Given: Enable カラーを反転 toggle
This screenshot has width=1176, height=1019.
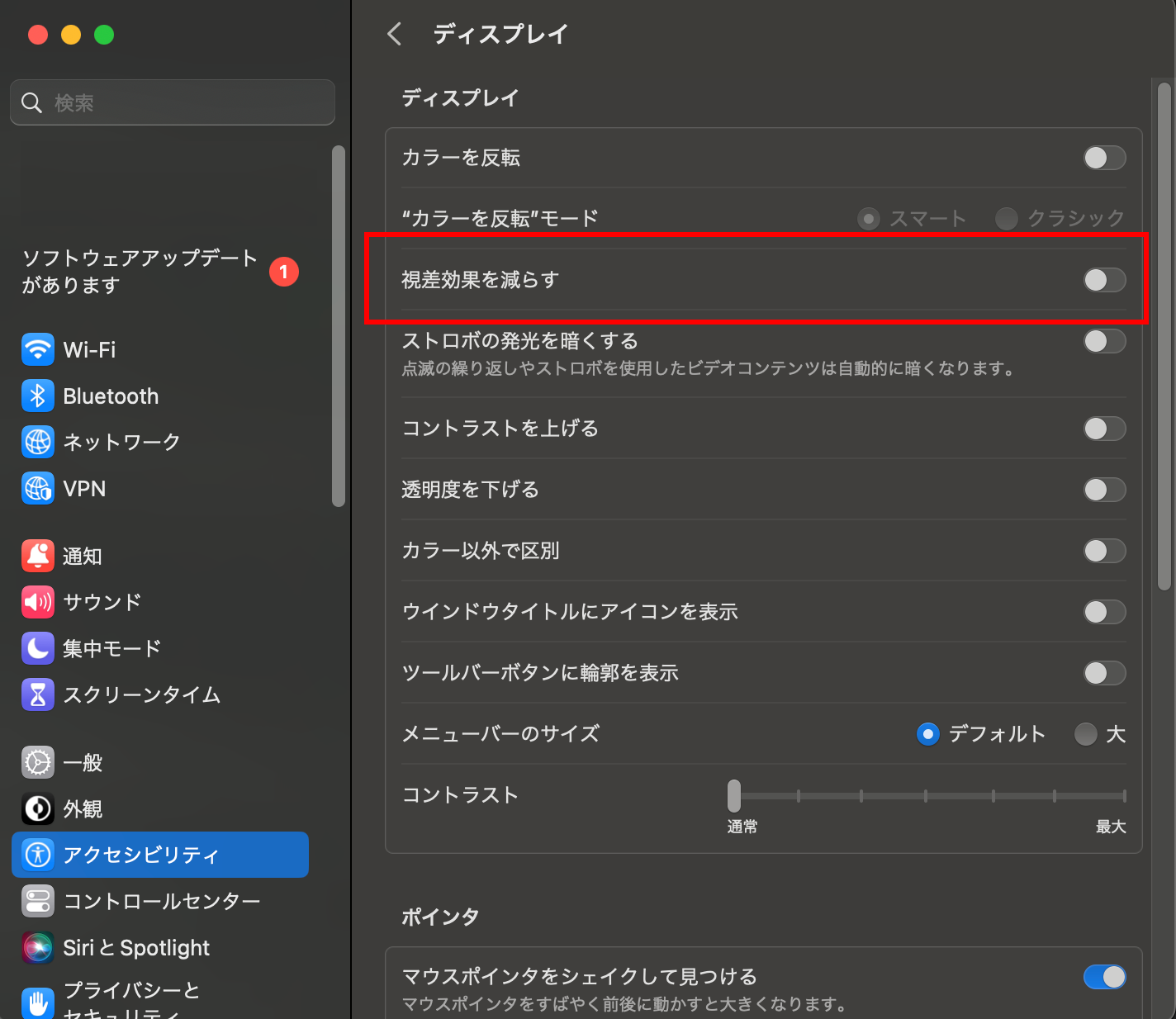Looking at the screenshot, I should click(1104, 158).
